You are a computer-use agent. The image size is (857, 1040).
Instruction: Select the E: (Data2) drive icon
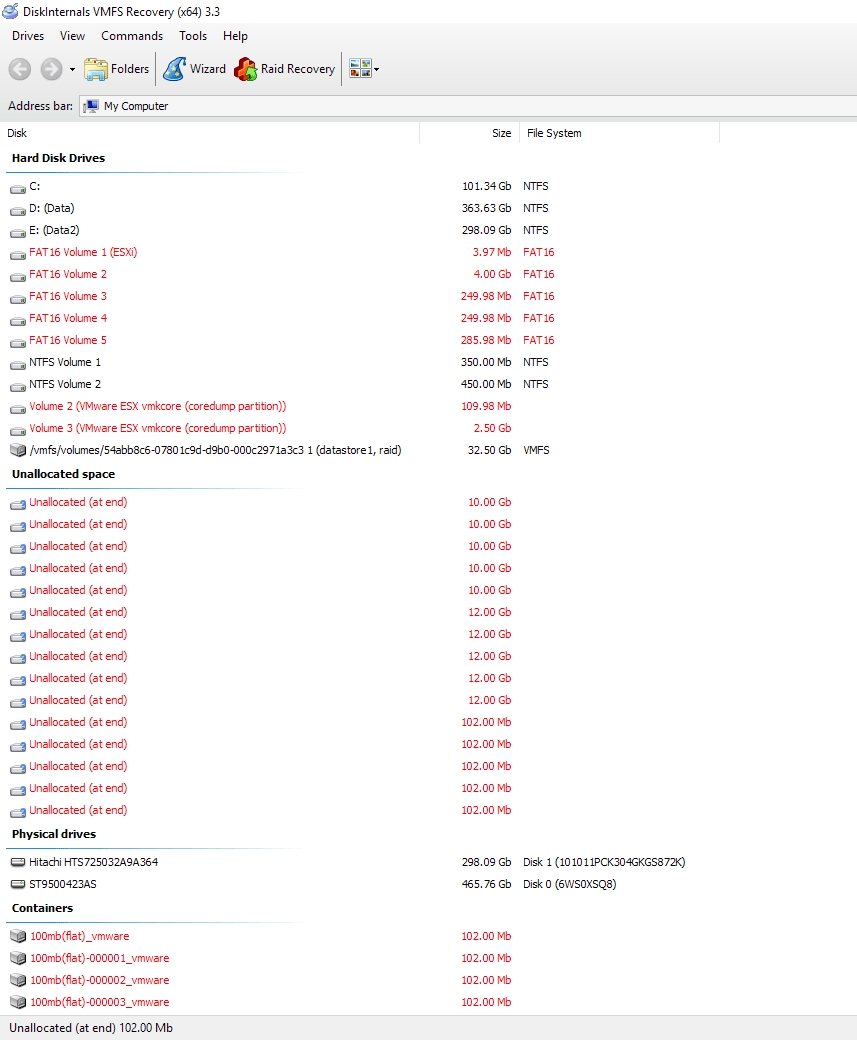point(18,231)
